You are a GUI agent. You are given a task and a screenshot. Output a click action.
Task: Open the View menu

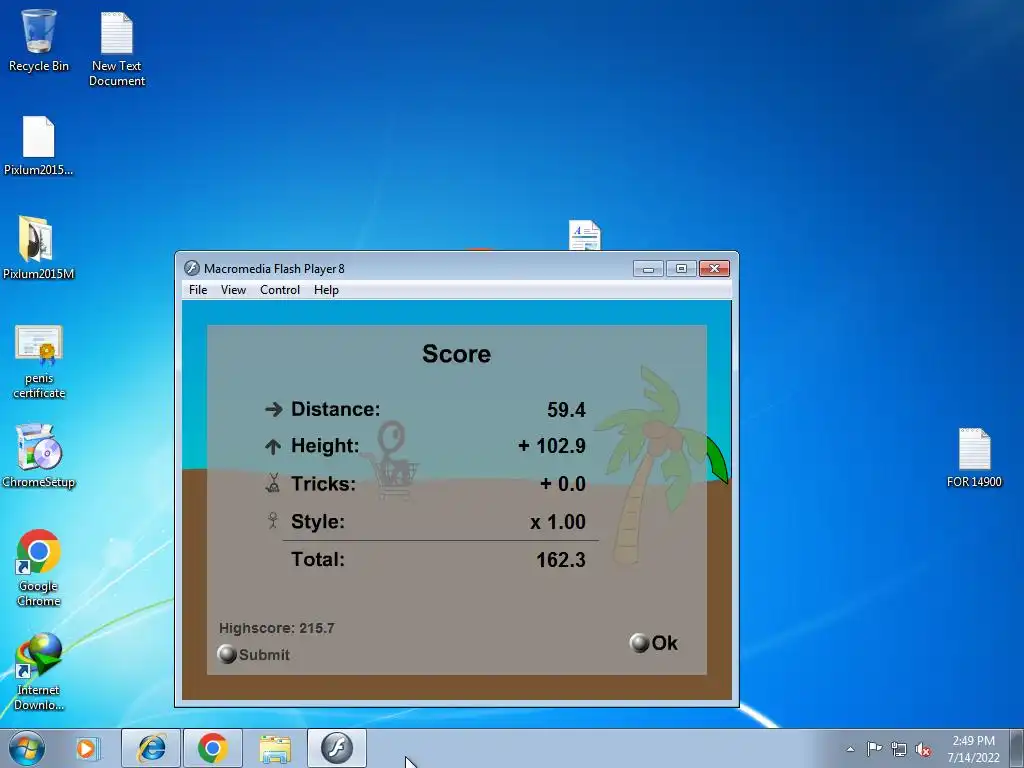pyautogui.click(x=233, y=290)
